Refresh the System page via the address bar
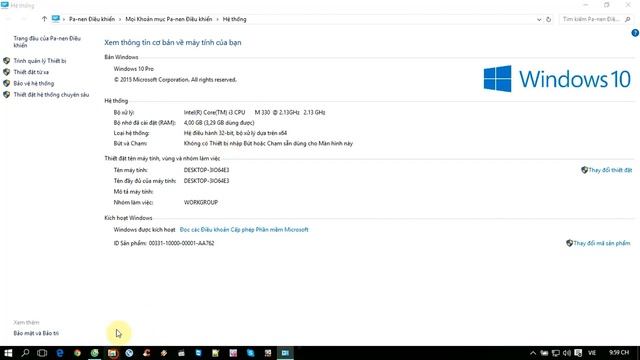The width and height of the screenshot is (640, 360). pyautogui.click(x=549, y=19)
